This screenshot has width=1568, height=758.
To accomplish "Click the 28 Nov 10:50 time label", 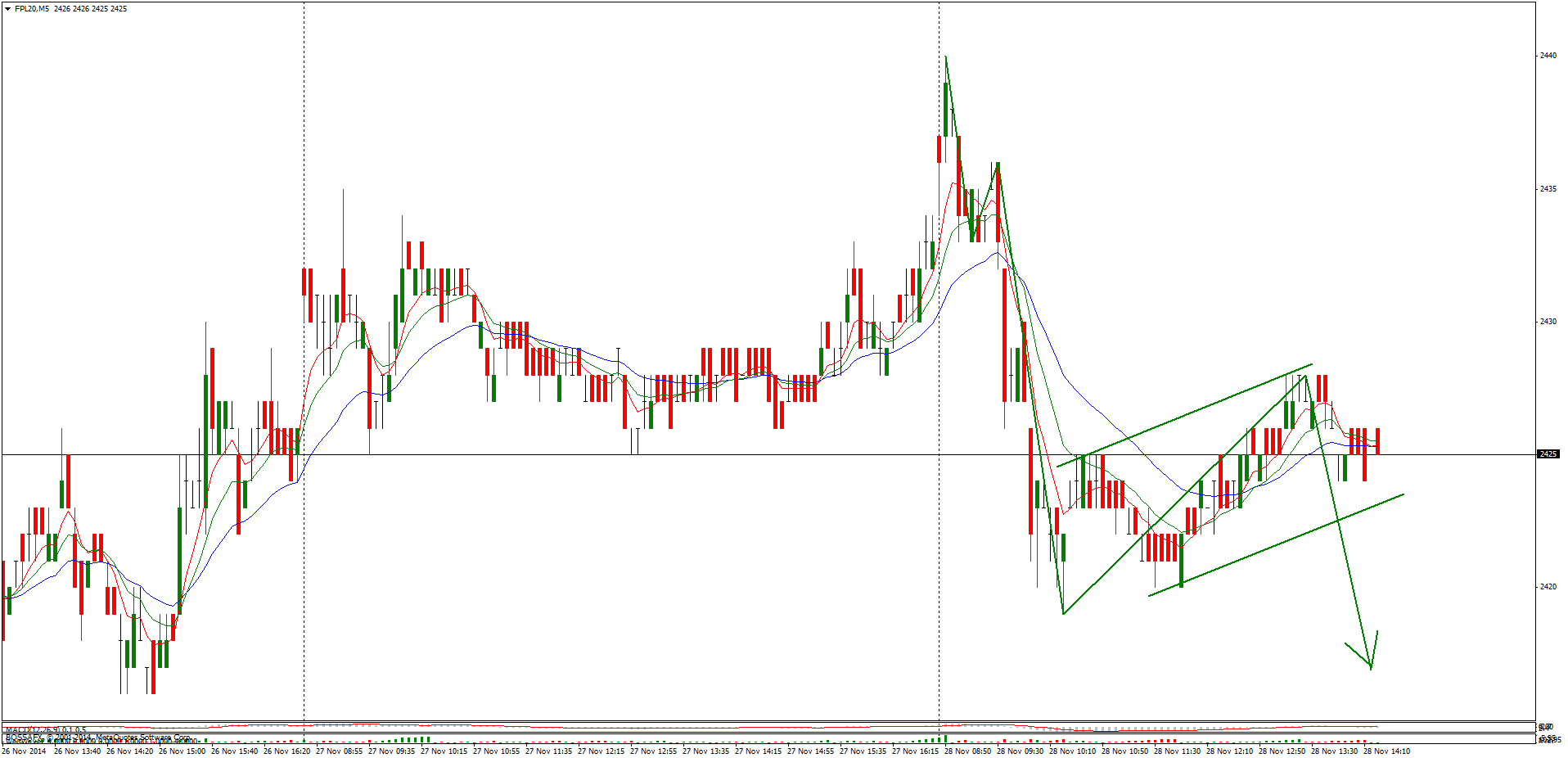I will (1124, 751).
